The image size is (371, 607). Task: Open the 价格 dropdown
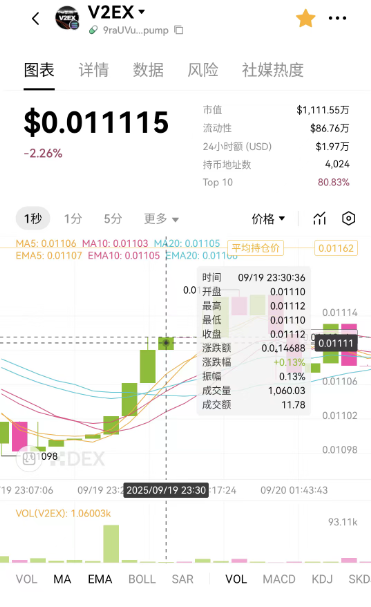(268, 219)
